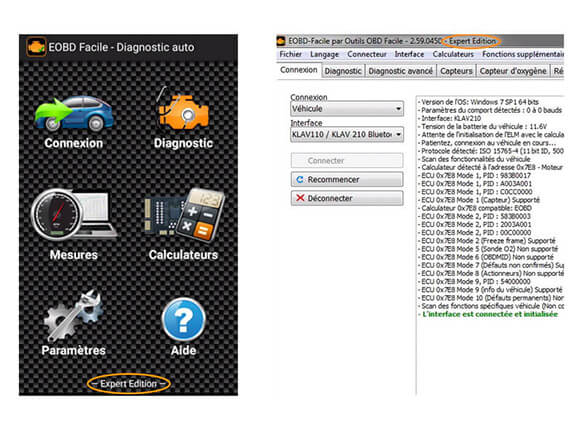Viewport: 580px width, 438px height.
Task: Click the EOBD-Facile window title bar icon
Action: (281, 41)
